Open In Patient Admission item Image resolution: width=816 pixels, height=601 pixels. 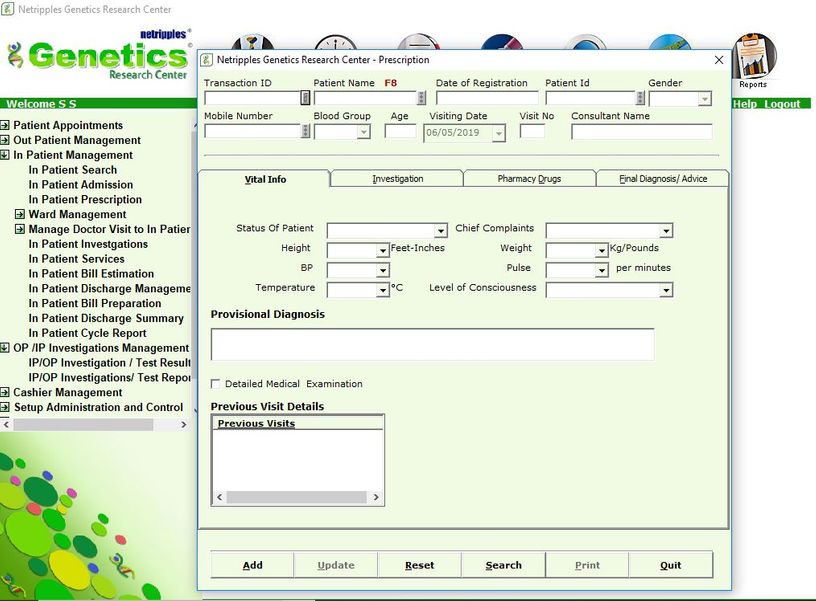pyautogui.click(x=81, y=185)
